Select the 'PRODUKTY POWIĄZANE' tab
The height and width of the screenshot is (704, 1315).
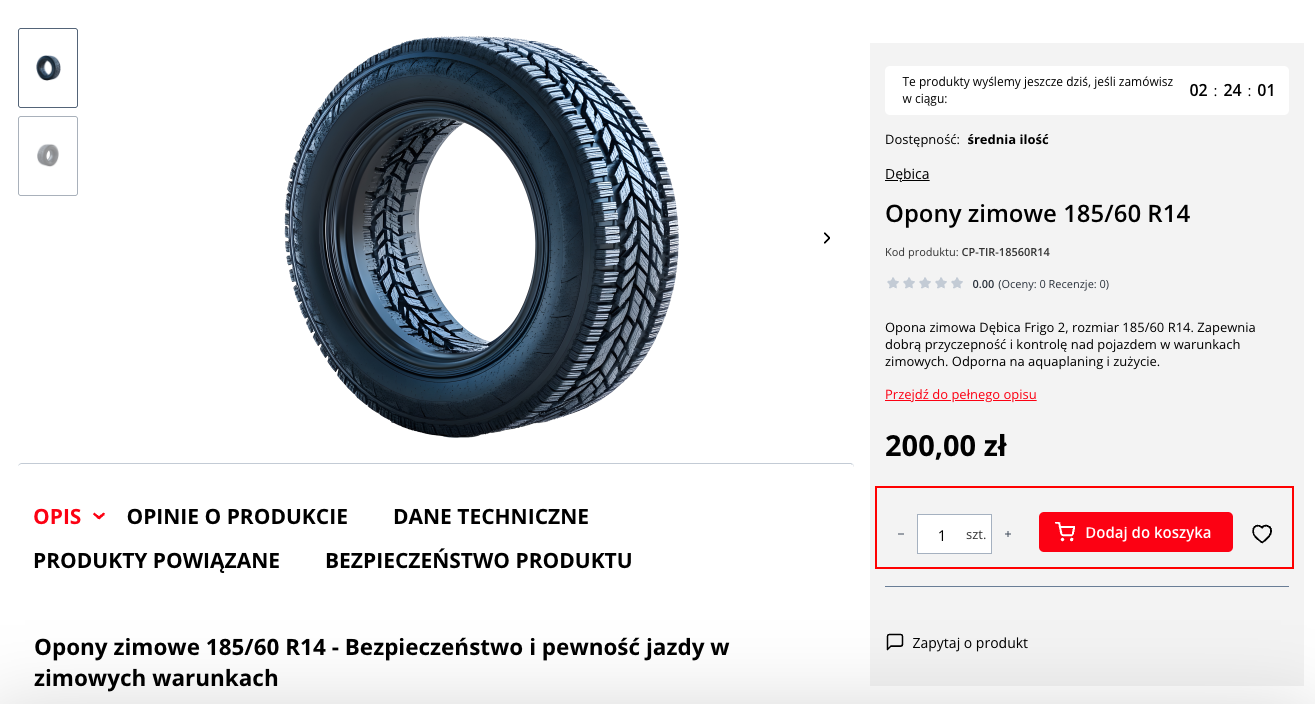pos(156,561)
